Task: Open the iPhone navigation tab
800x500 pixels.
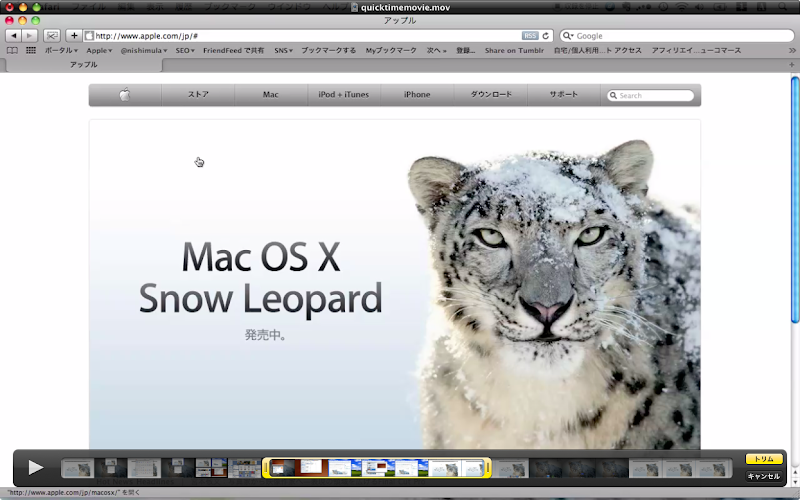Action: pos(417,94)
